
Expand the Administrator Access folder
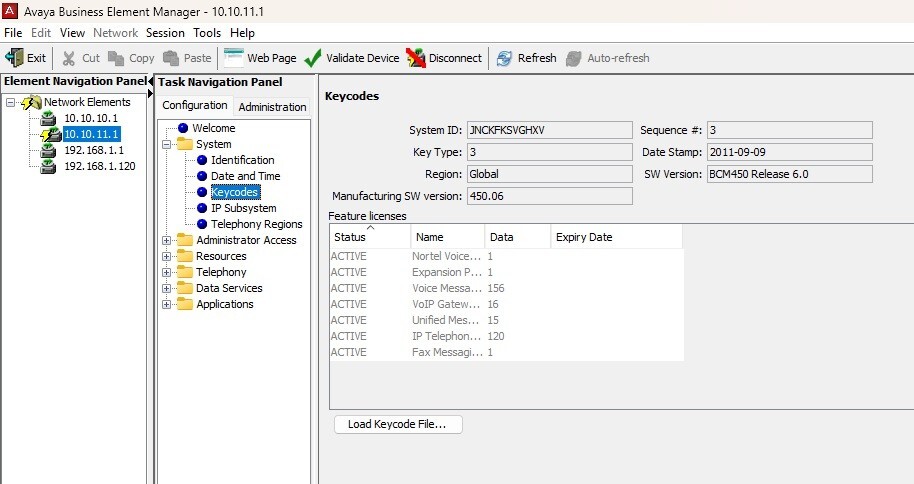point(166,240)
